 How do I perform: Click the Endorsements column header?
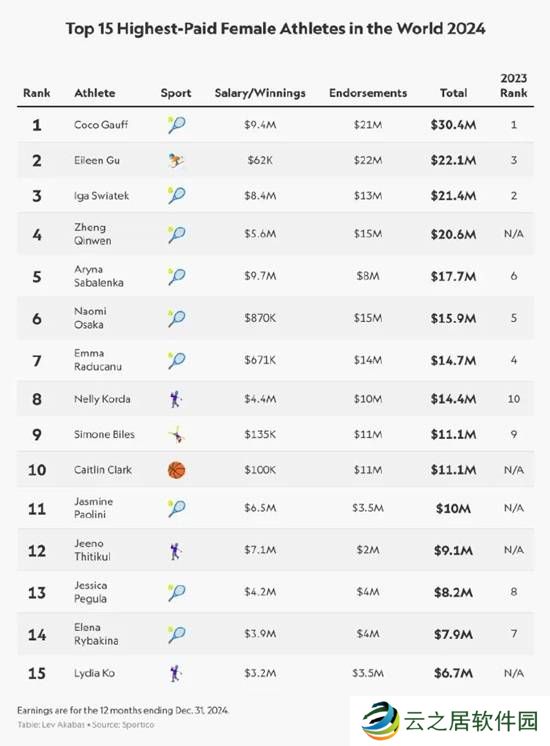pos(368,93)
